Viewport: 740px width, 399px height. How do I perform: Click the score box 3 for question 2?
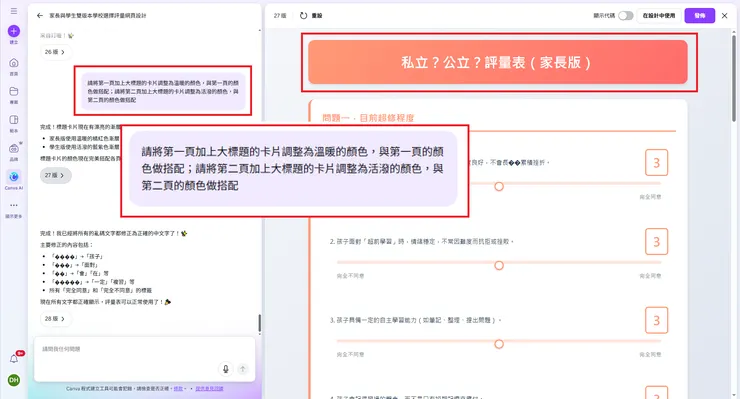656,242
